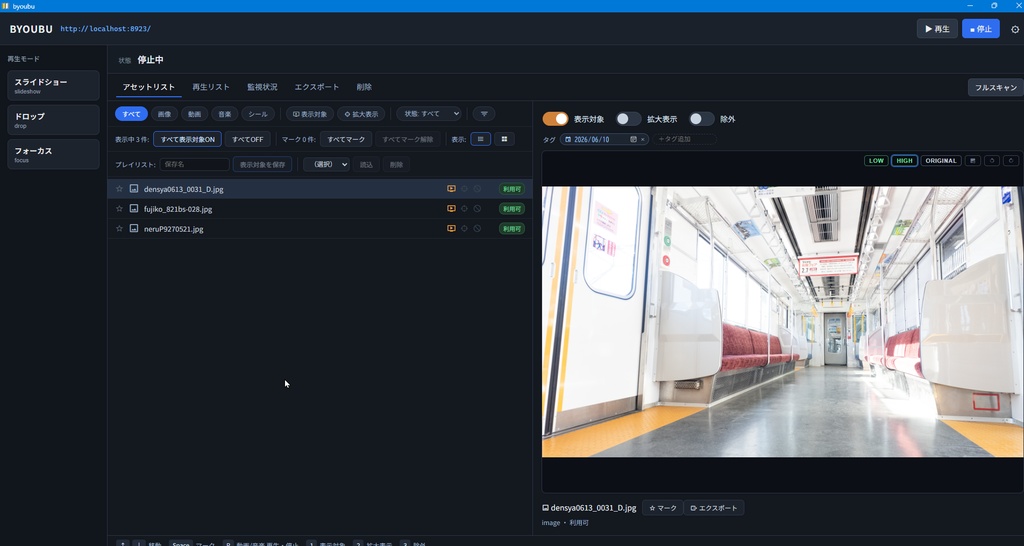Click the image type icon of densya0613_0031_D.jpg

click(x=134, y=189)
